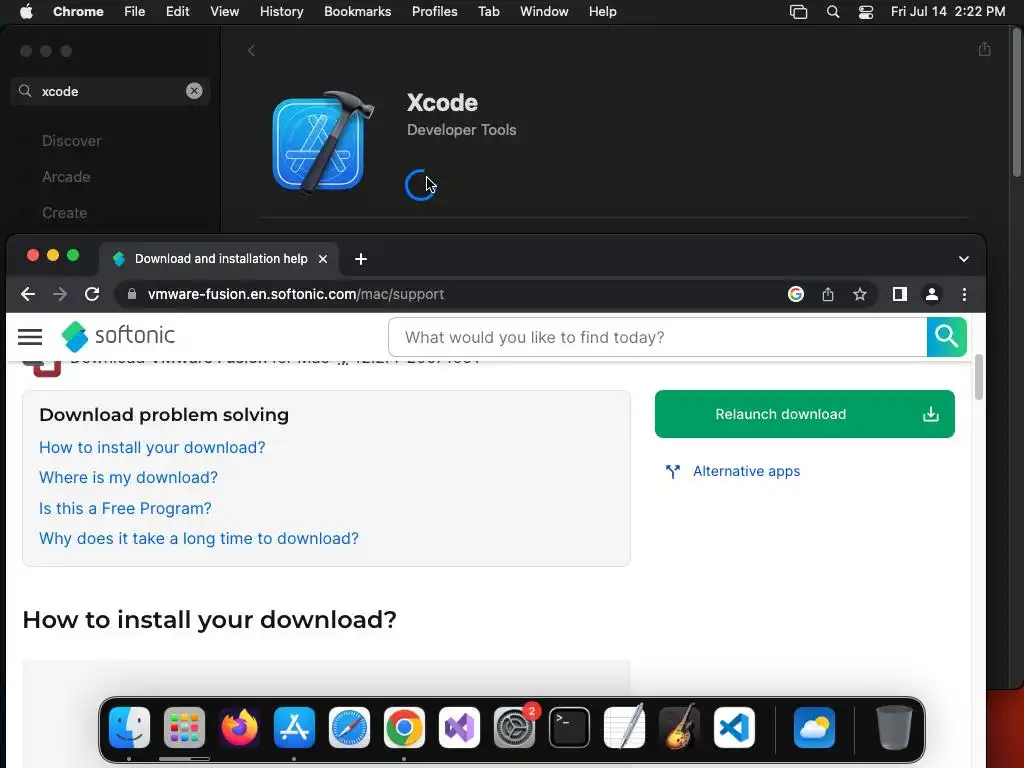The width and height of the screenshot is (1024, 768).
Task: Launch Firefox from the dock
Action: [239, 727]
